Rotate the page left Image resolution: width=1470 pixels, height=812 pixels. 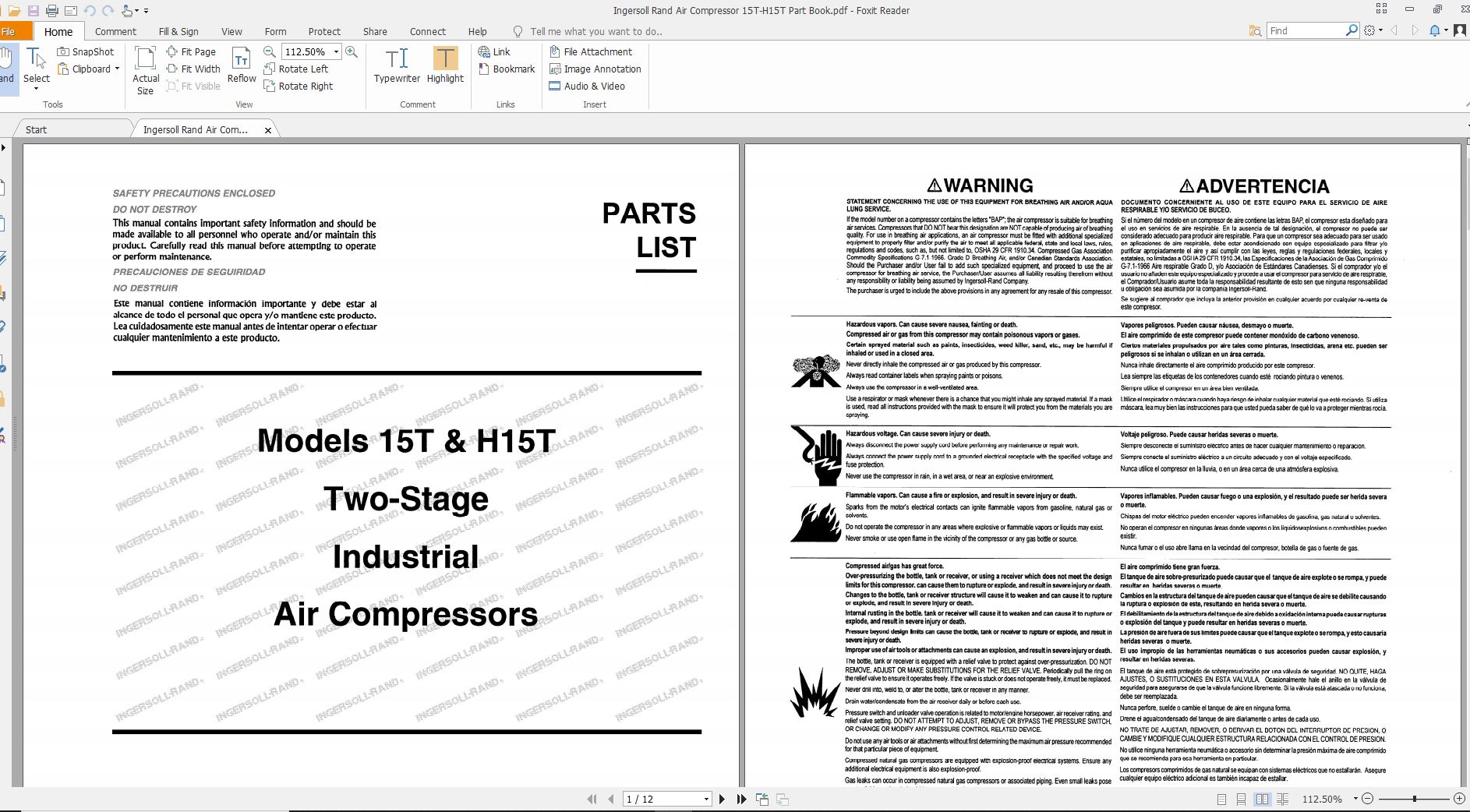299,69
